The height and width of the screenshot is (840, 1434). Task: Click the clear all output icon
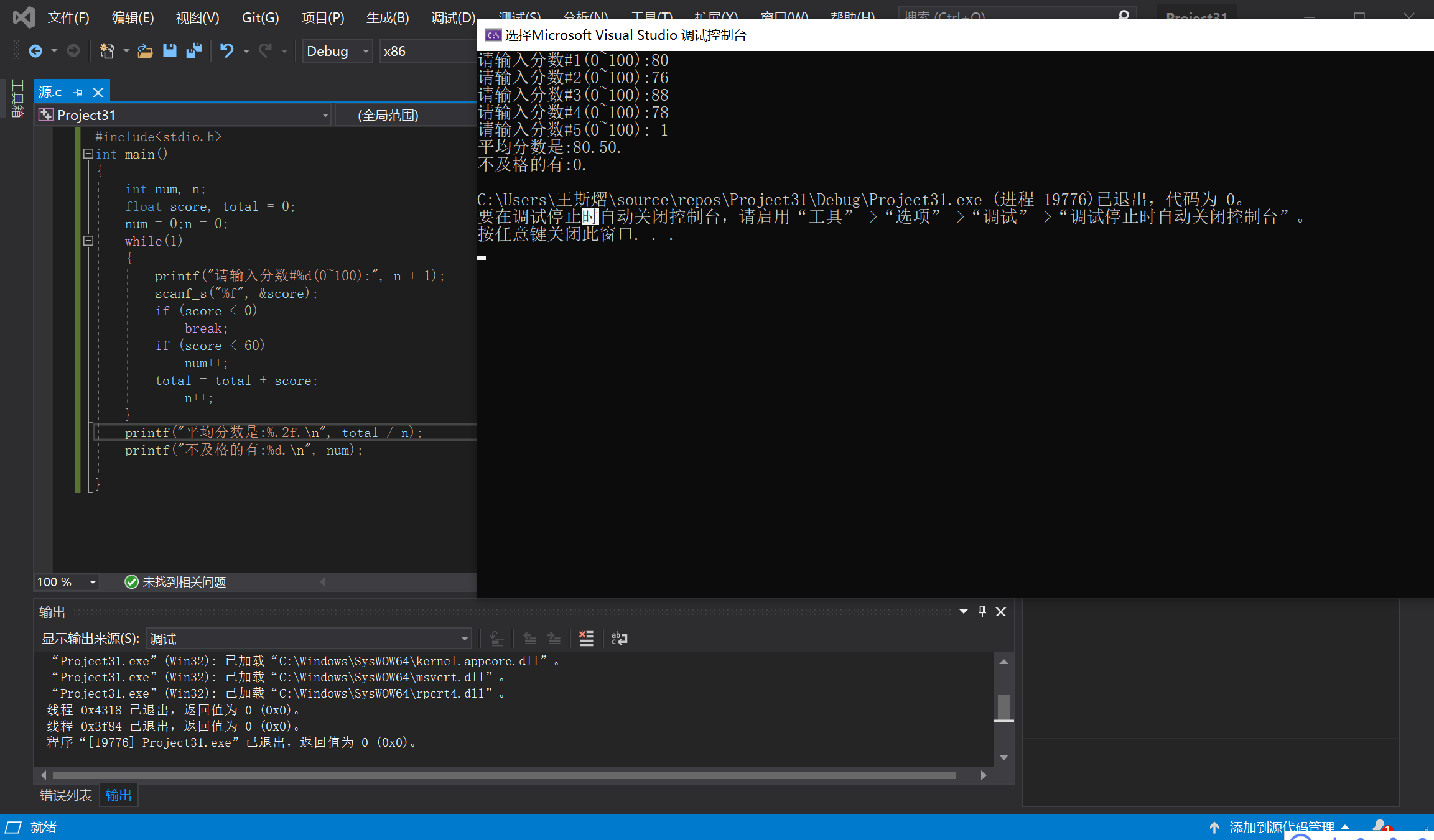[x=586, y=639]
